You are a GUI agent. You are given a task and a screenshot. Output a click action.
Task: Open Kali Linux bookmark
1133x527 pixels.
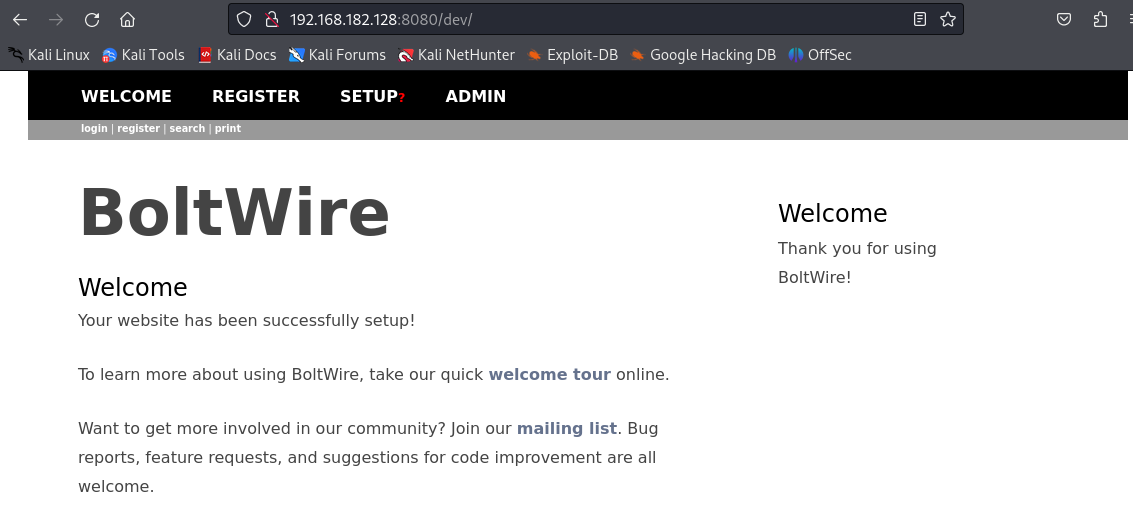[48, 55]
